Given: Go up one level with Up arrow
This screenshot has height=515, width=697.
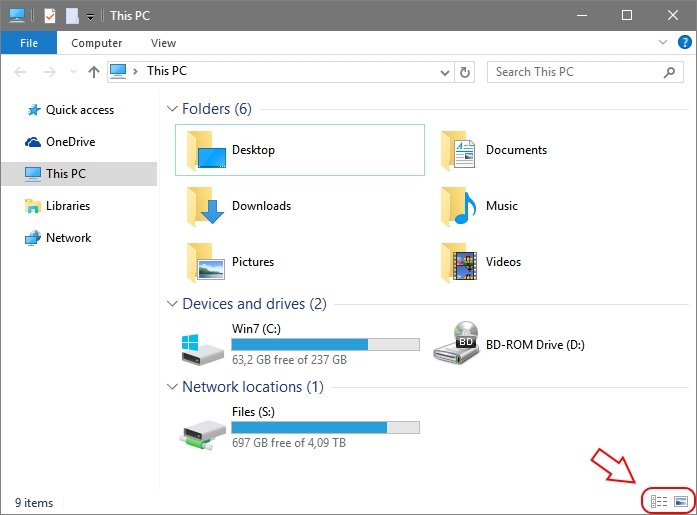Looking at the screenshot, I should 94,72.
